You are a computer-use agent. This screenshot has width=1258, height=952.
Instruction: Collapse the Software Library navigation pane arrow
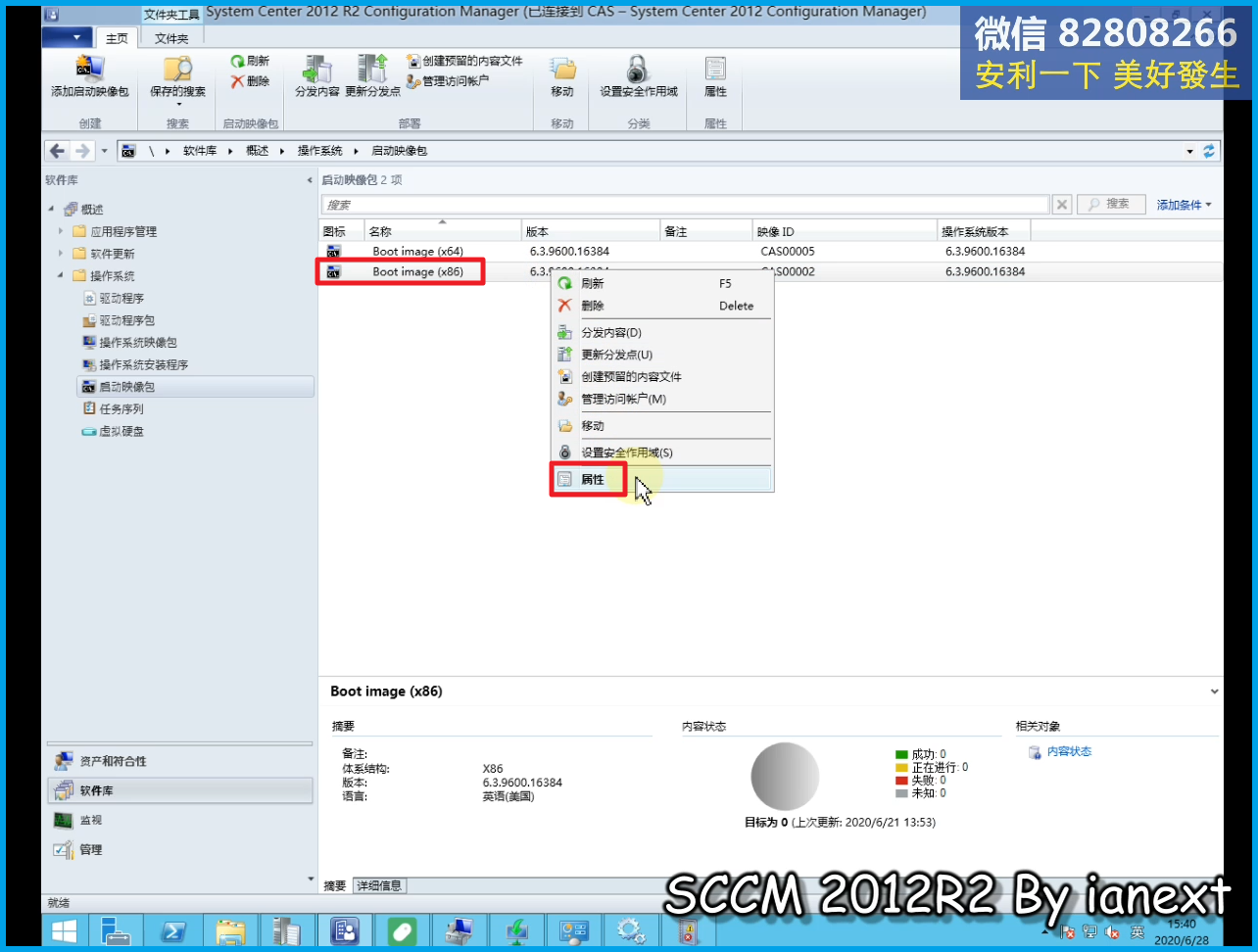tap(310, 180)
